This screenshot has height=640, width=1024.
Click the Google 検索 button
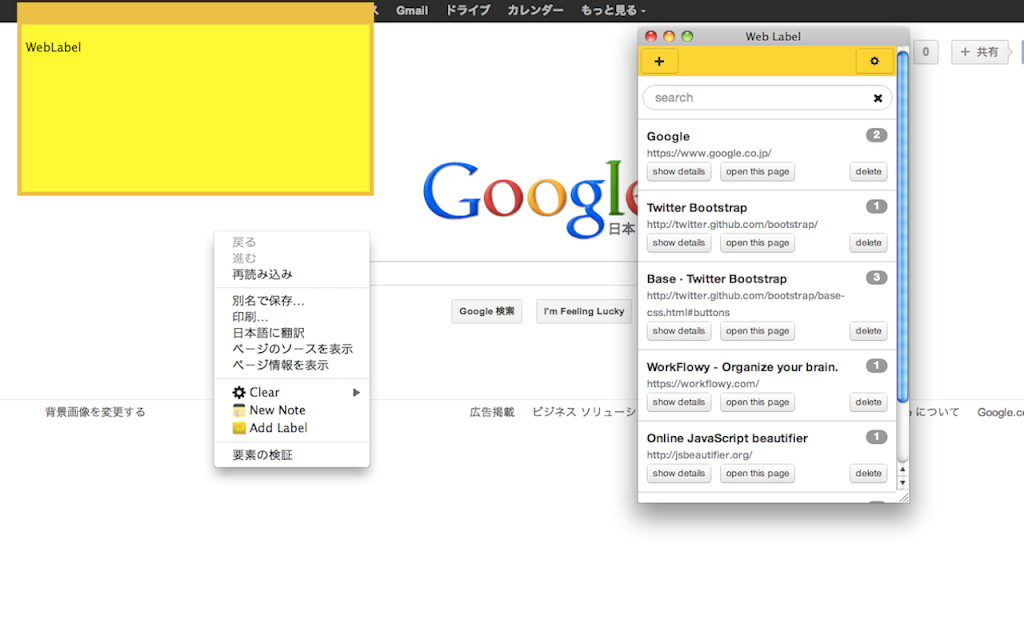[x=487, y=312]
